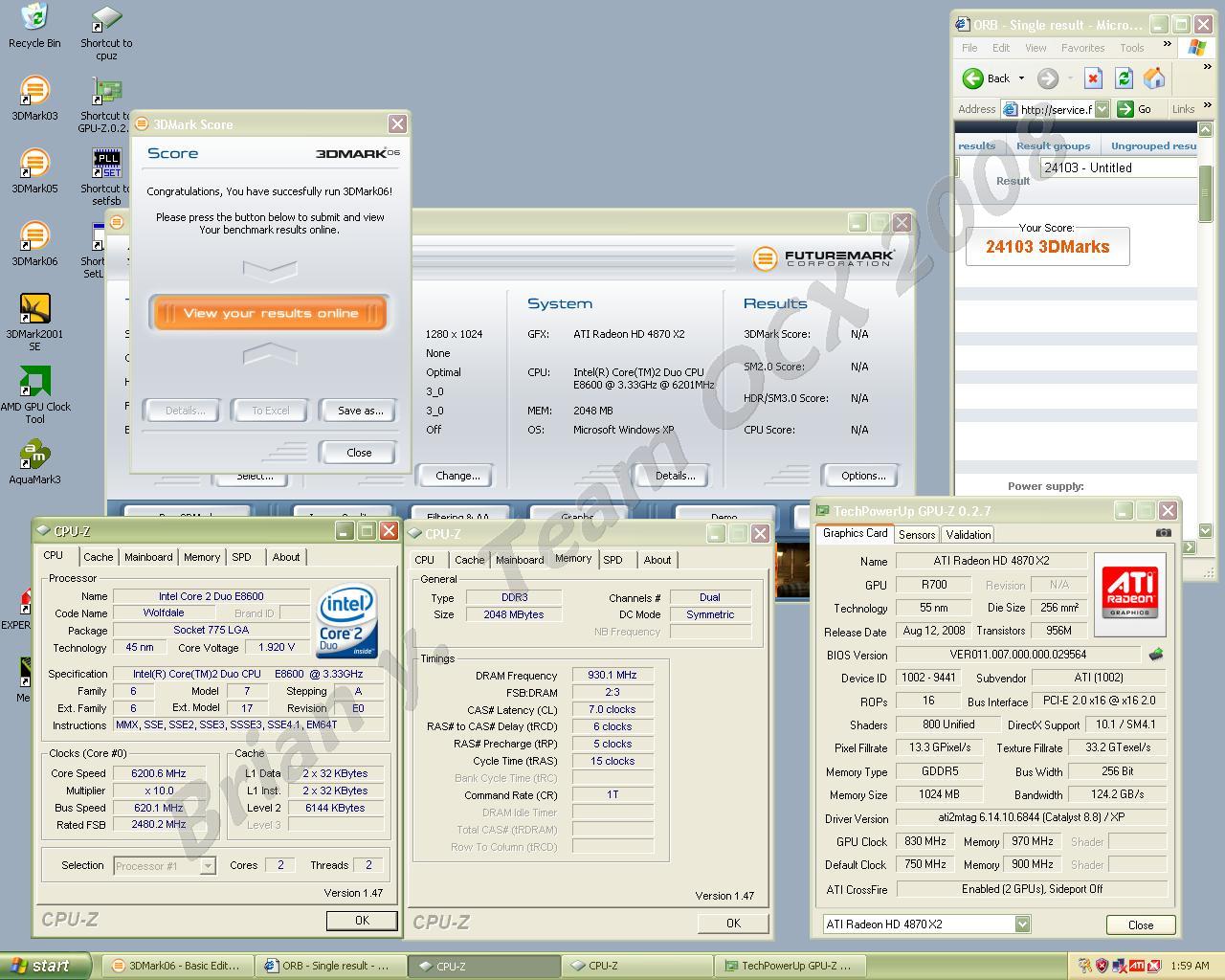The height and width of the screenshot is (980, 1225).
Task: Click the IE vertical scrollbar down arrow
Action: coord(1205,529)
